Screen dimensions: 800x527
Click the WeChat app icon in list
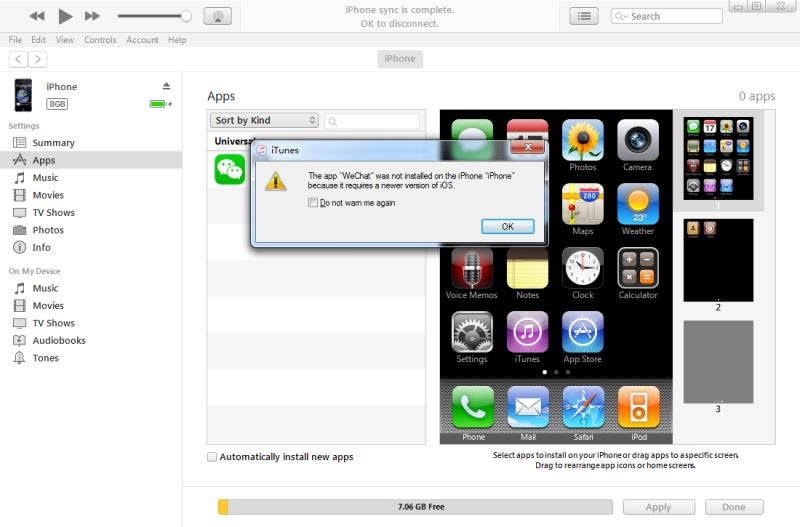[229, 169]
